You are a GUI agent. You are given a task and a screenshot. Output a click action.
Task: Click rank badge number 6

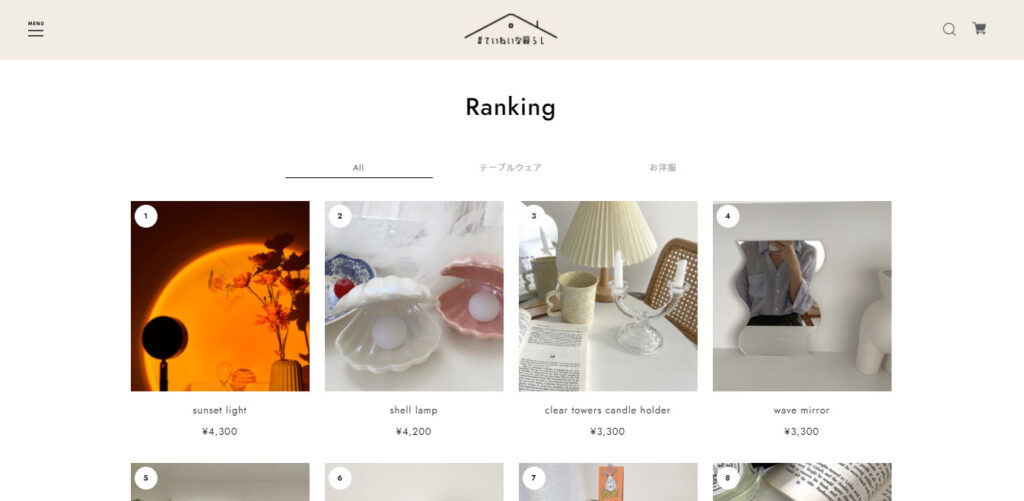[x=340, y=478]
